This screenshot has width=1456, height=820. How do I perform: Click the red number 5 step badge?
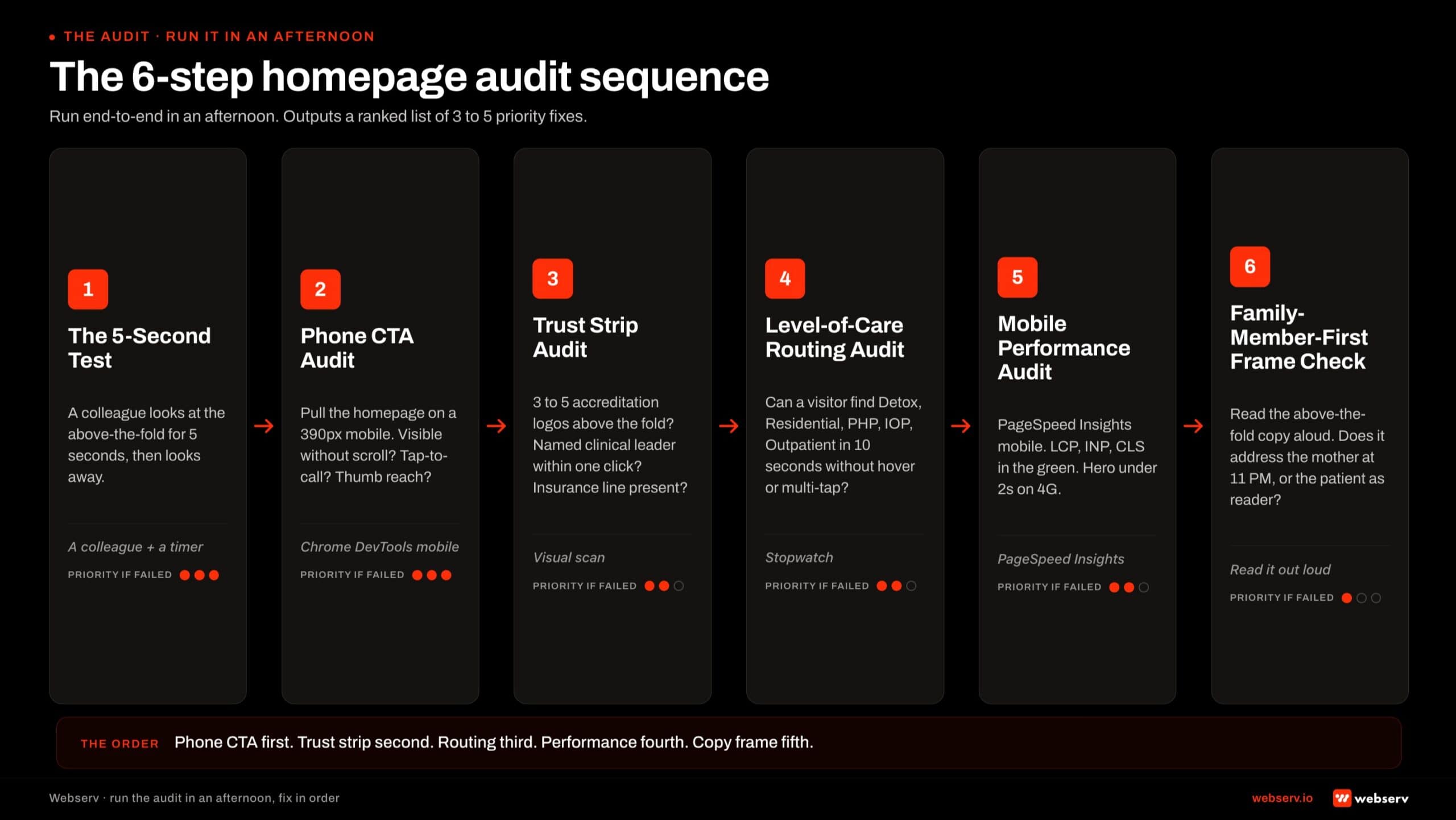coord(1017,277)
